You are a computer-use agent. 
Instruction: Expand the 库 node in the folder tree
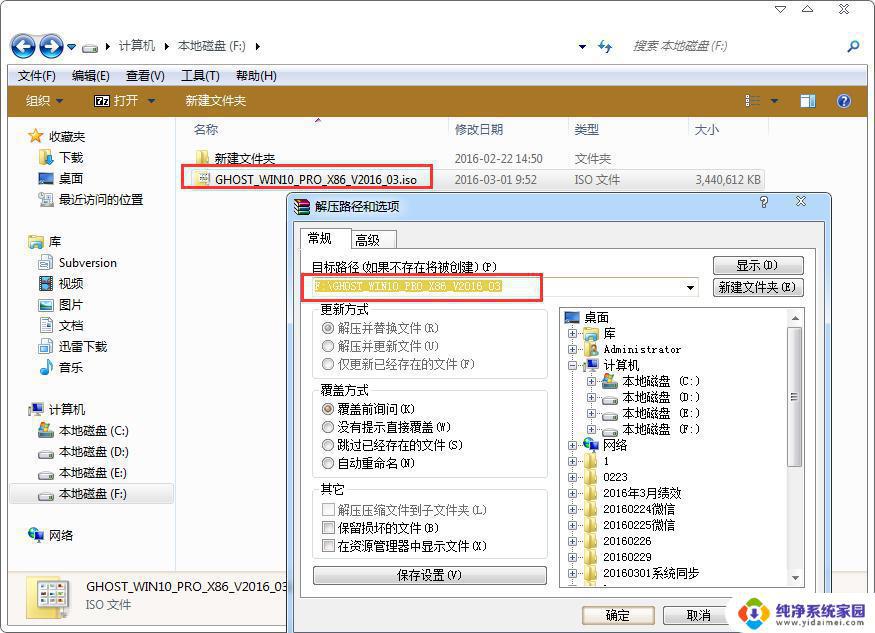click(572, 334)
